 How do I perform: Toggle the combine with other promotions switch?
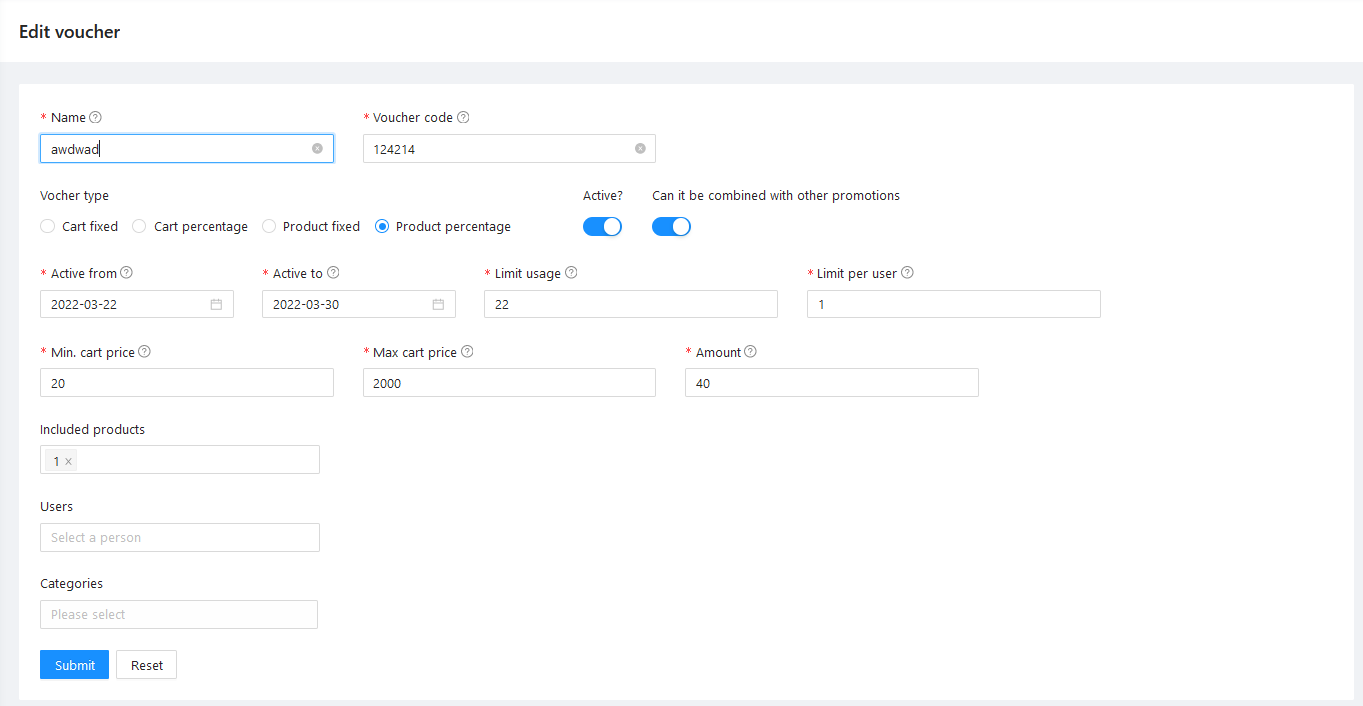point(671,226)
